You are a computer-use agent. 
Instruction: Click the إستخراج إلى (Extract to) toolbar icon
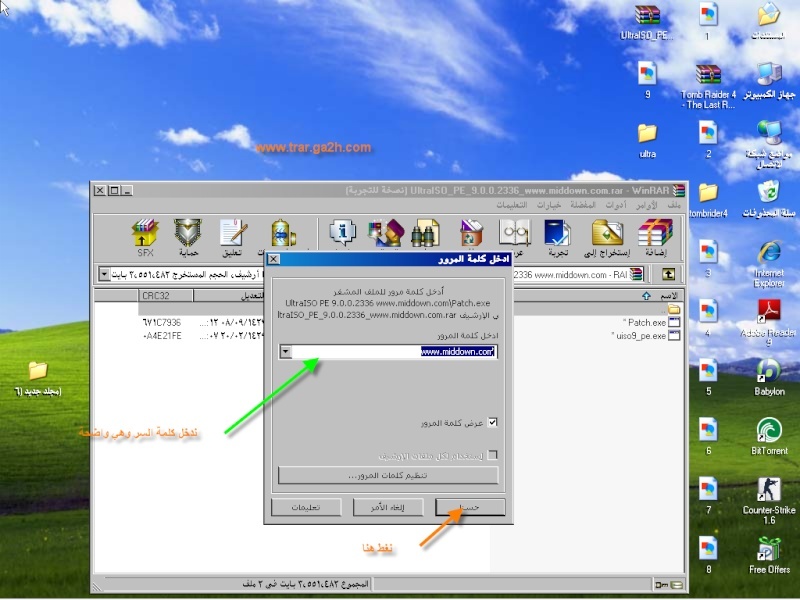[607, 237]
